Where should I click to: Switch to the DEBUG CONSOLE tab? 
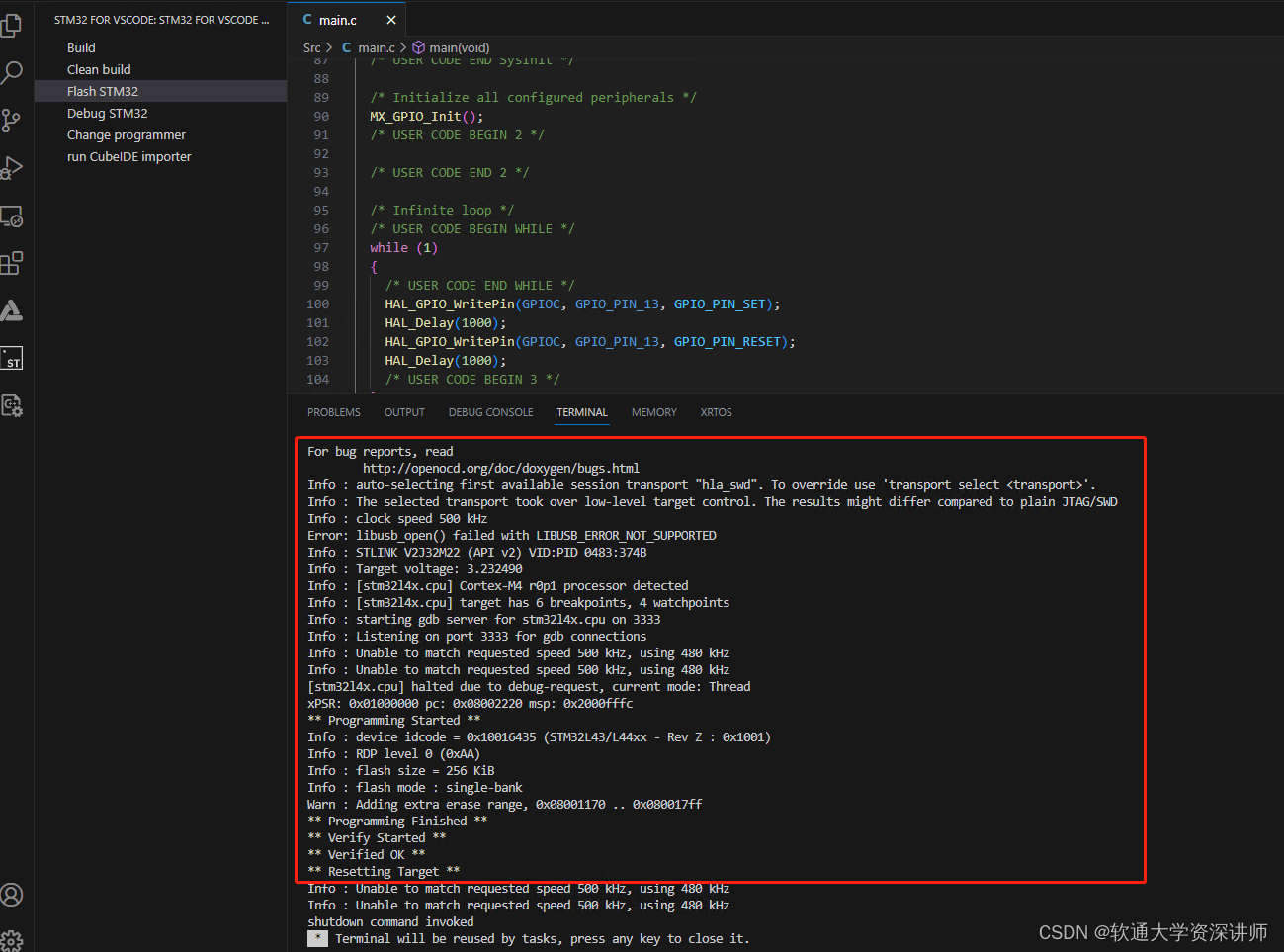click(490, 412)
